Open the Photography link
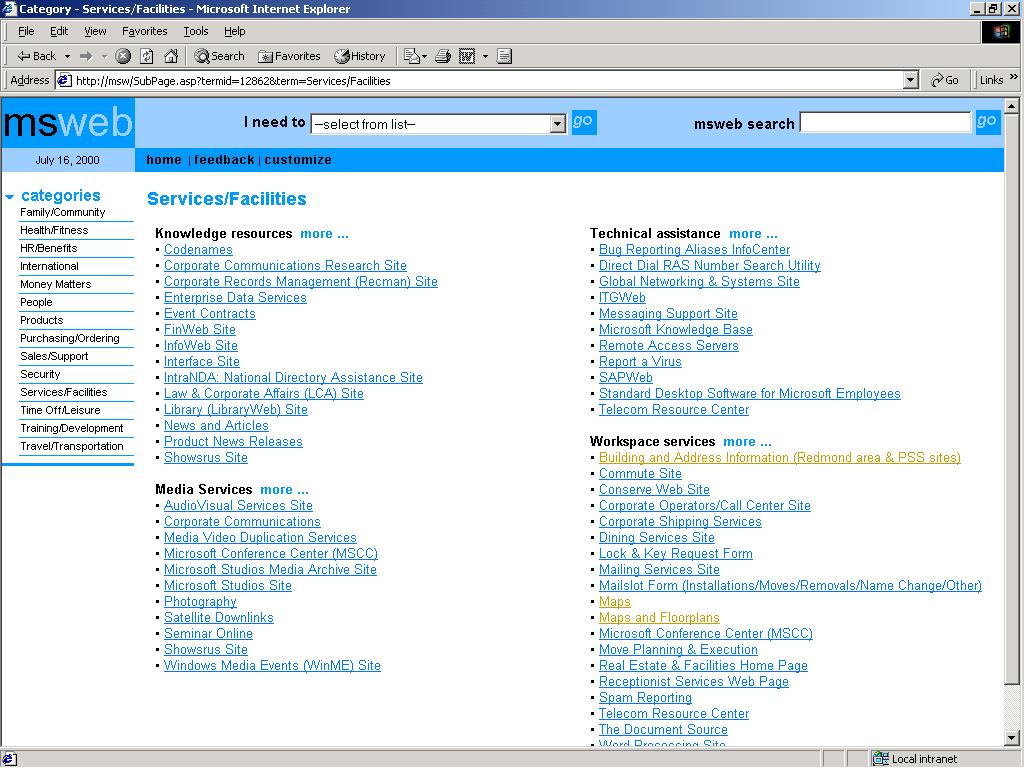 [200, 601]
